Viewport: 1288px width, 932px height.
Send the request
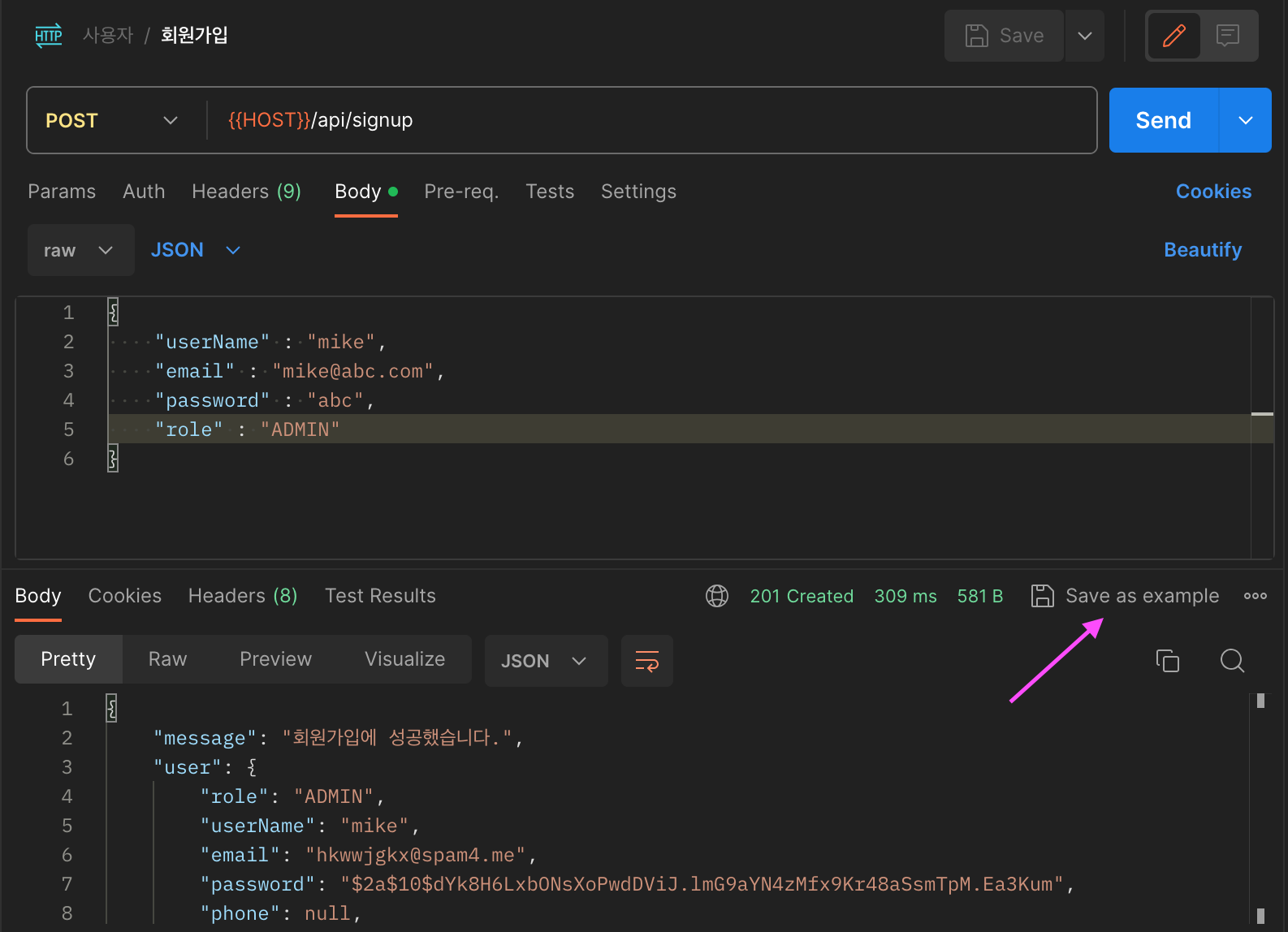(1163, 120)
